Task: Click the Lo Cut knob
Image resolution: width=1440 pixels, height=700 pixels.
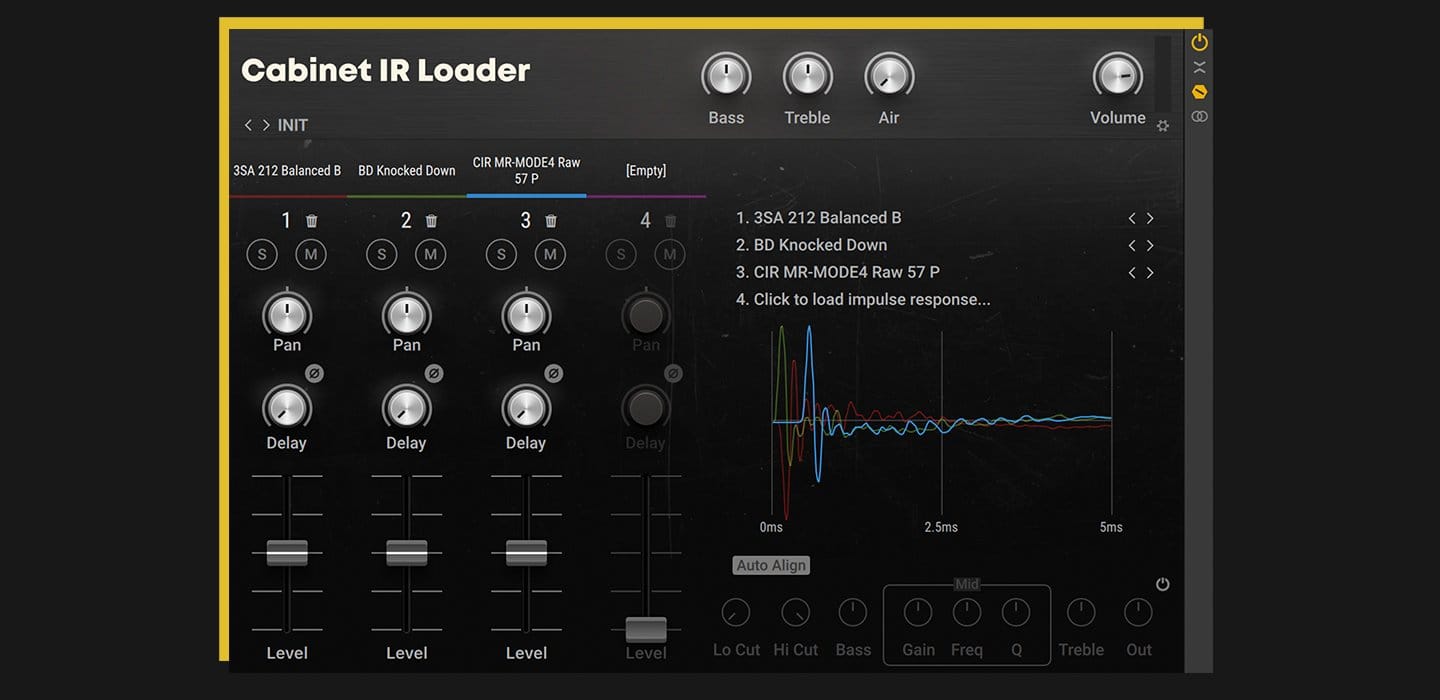Action: 735,613
